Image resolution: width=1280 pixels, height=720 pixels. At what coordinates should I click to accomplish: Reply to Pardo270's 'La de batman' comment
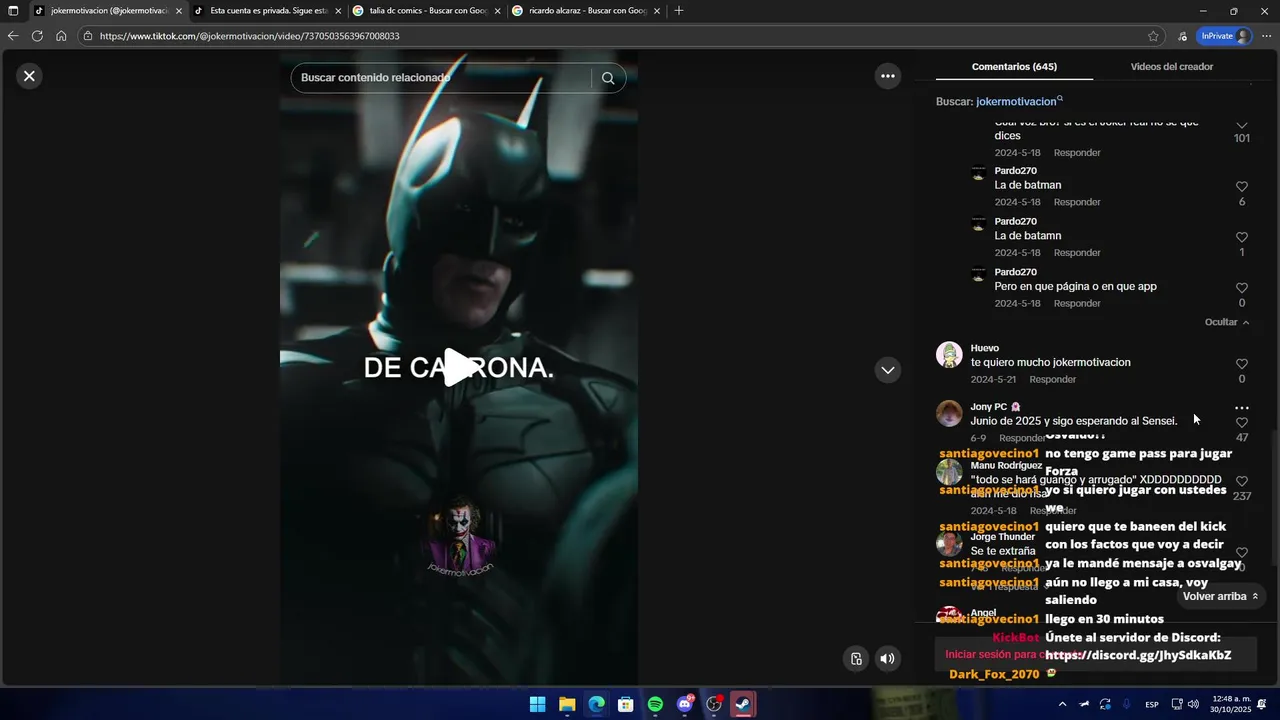click(1077, 202)
